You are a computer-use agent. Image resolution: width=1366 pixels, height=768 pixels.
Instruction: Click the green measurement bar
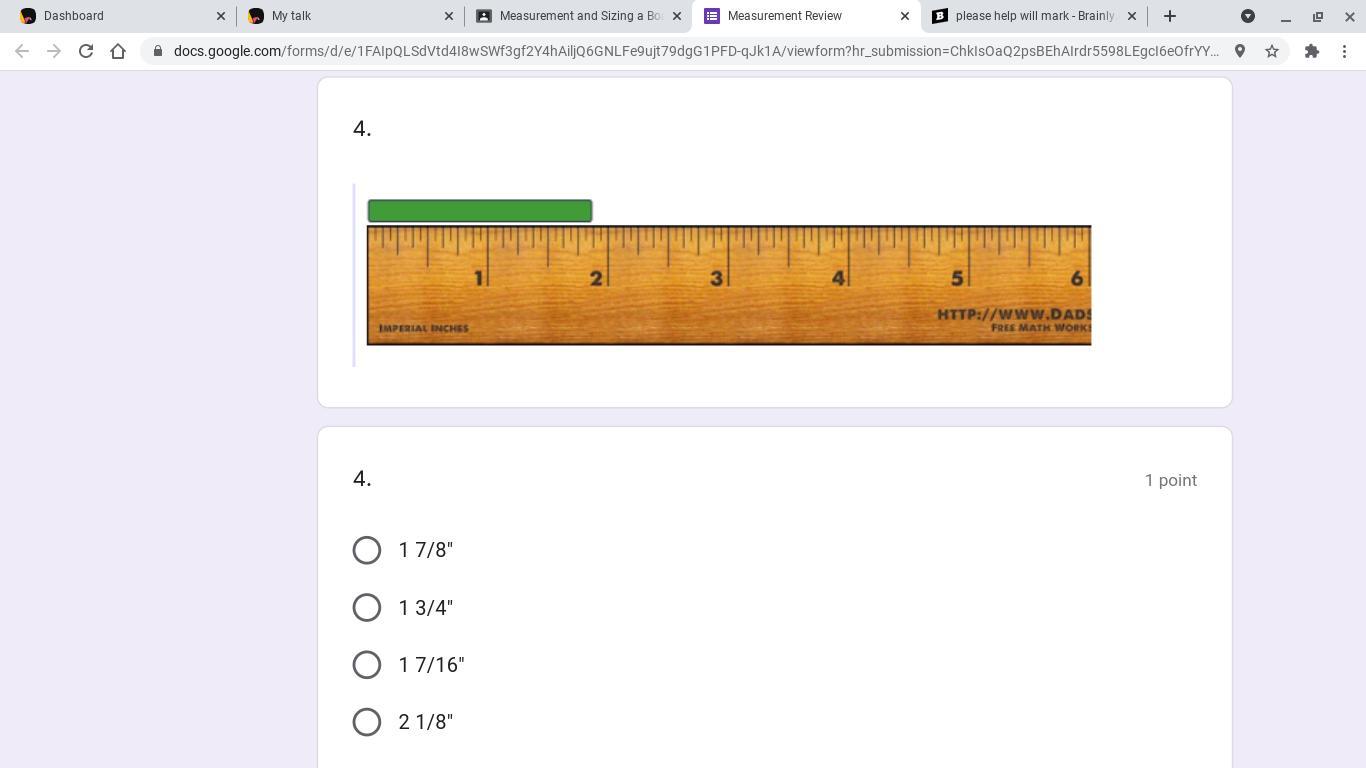click(480, 210)
